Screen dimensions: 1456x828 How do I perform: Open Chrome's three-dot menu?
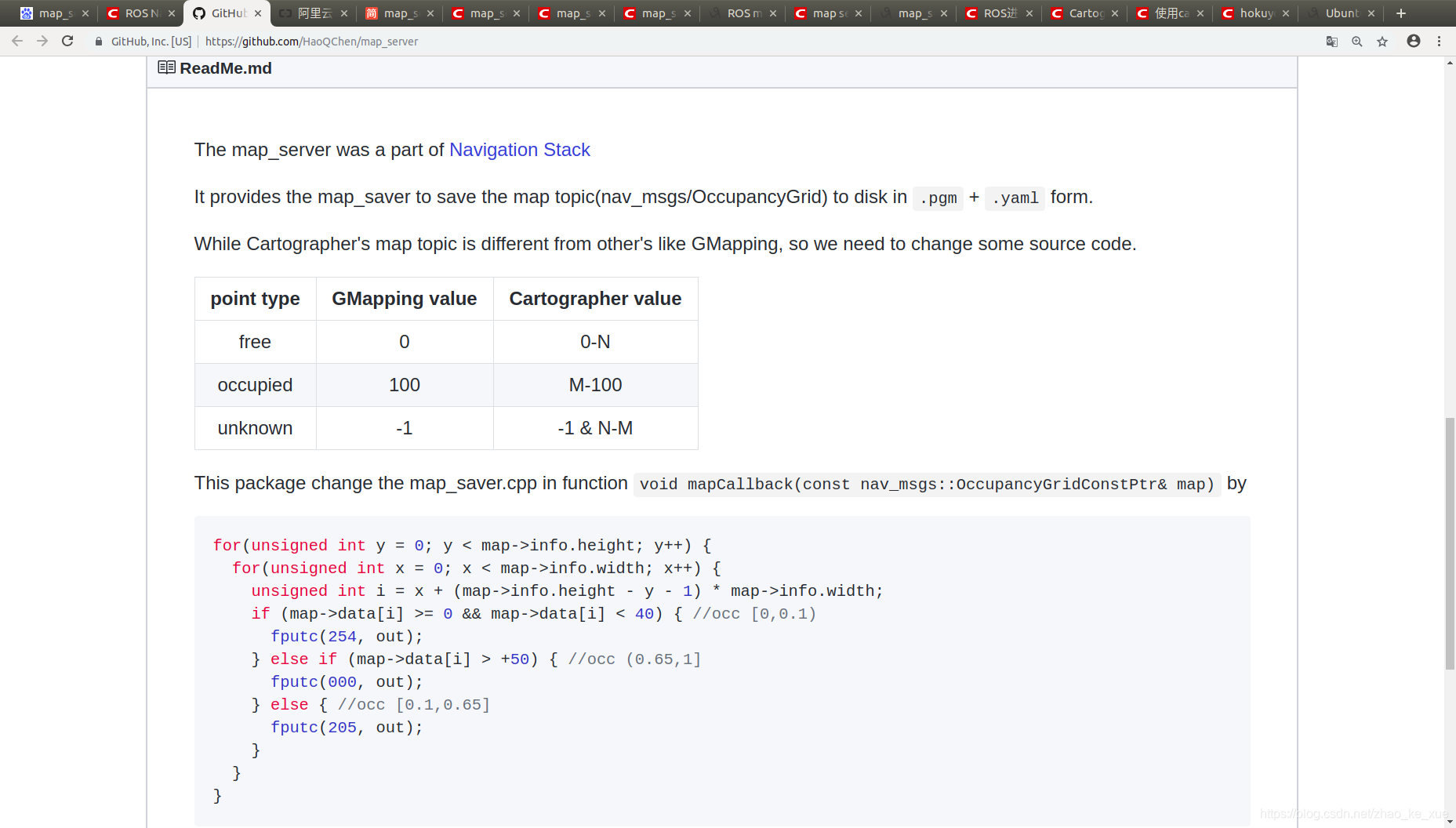[1439, 42]
